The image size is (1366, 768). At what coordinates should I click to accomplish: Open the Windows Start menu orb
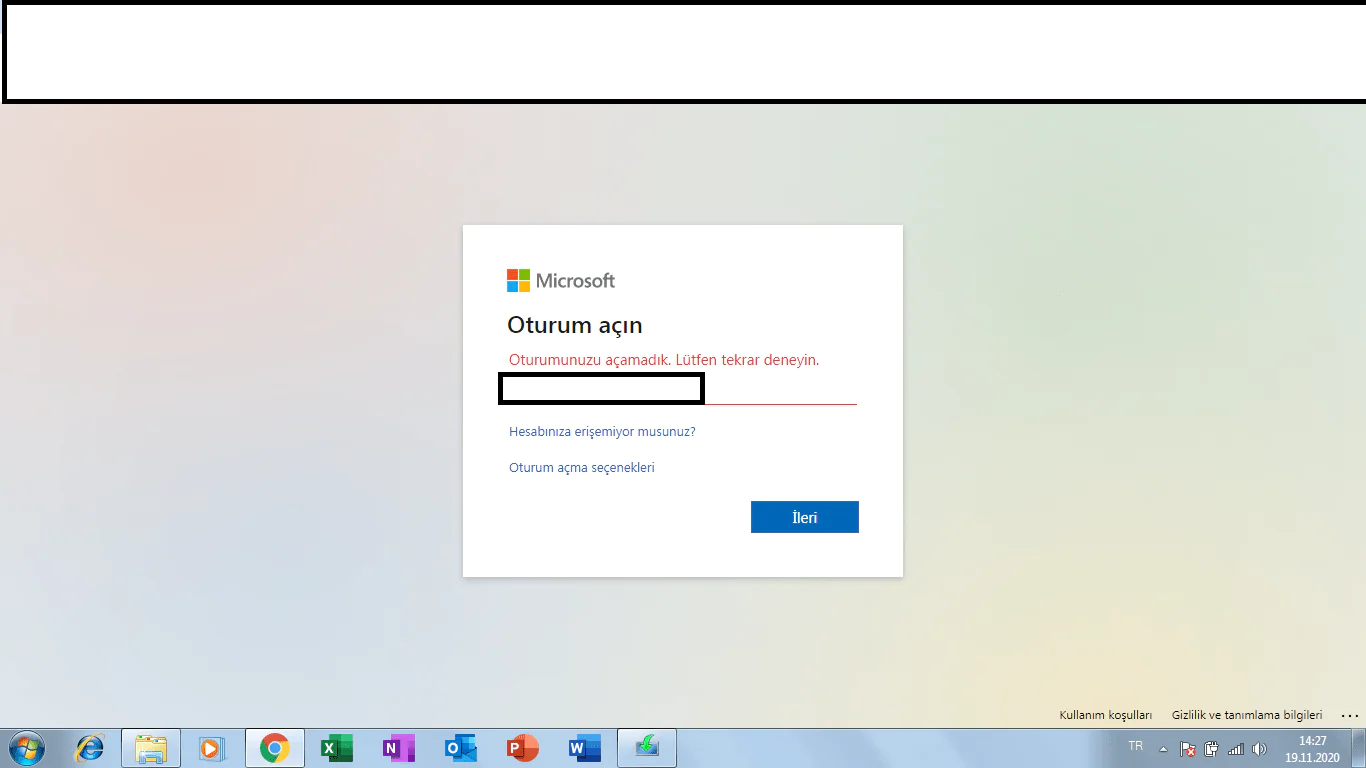(26, 748)
